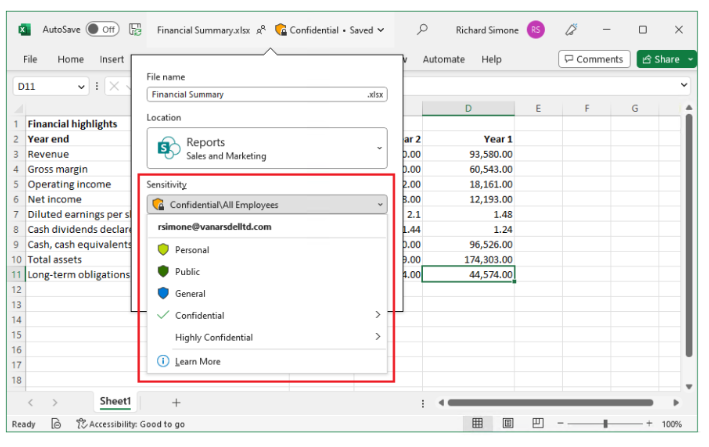Viewport: 709px width, 447px height.
Task: Click the Year 1 header cell
Action: pyautogui.click(x=468, y=139)
